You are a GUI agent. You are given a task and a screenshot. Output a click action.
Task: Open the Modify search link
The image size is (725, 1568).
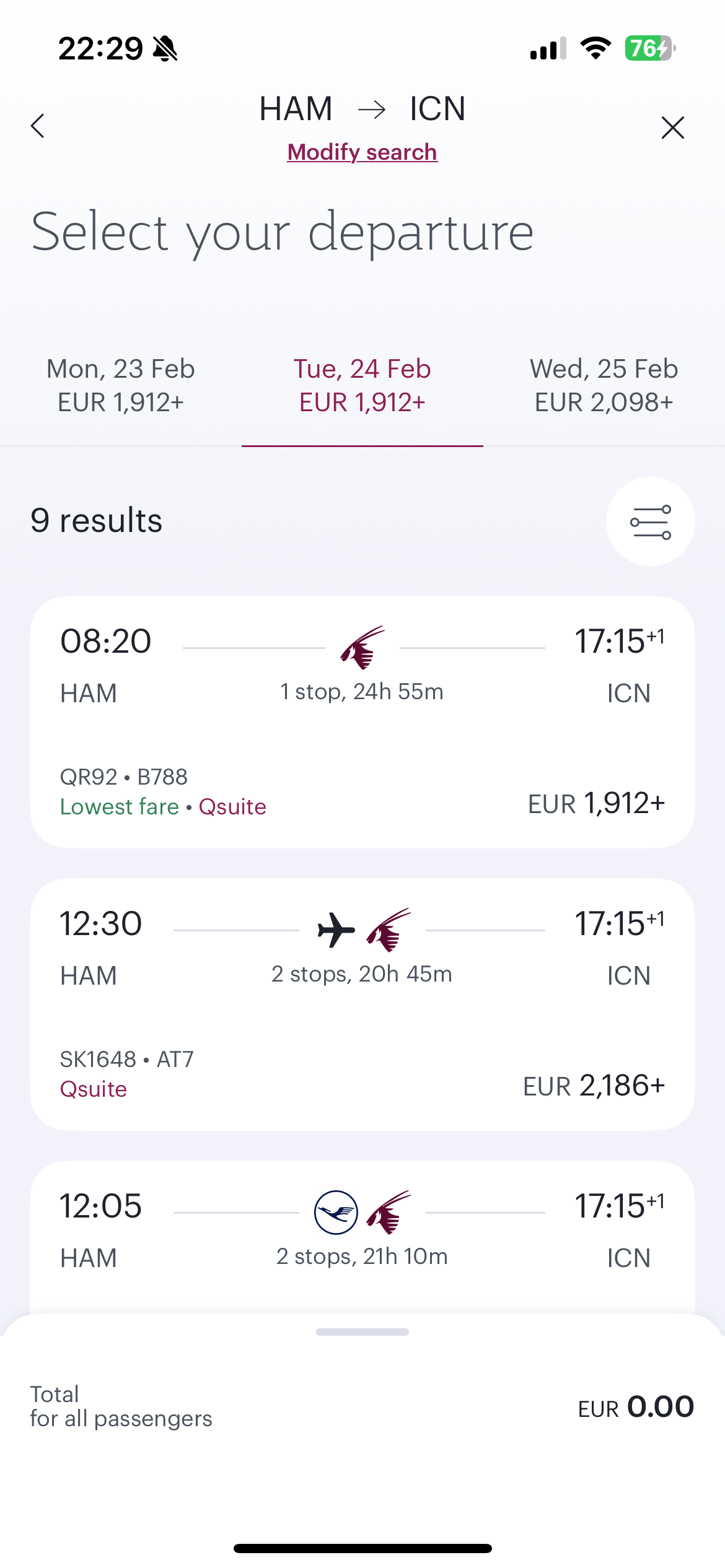[362, 152]
